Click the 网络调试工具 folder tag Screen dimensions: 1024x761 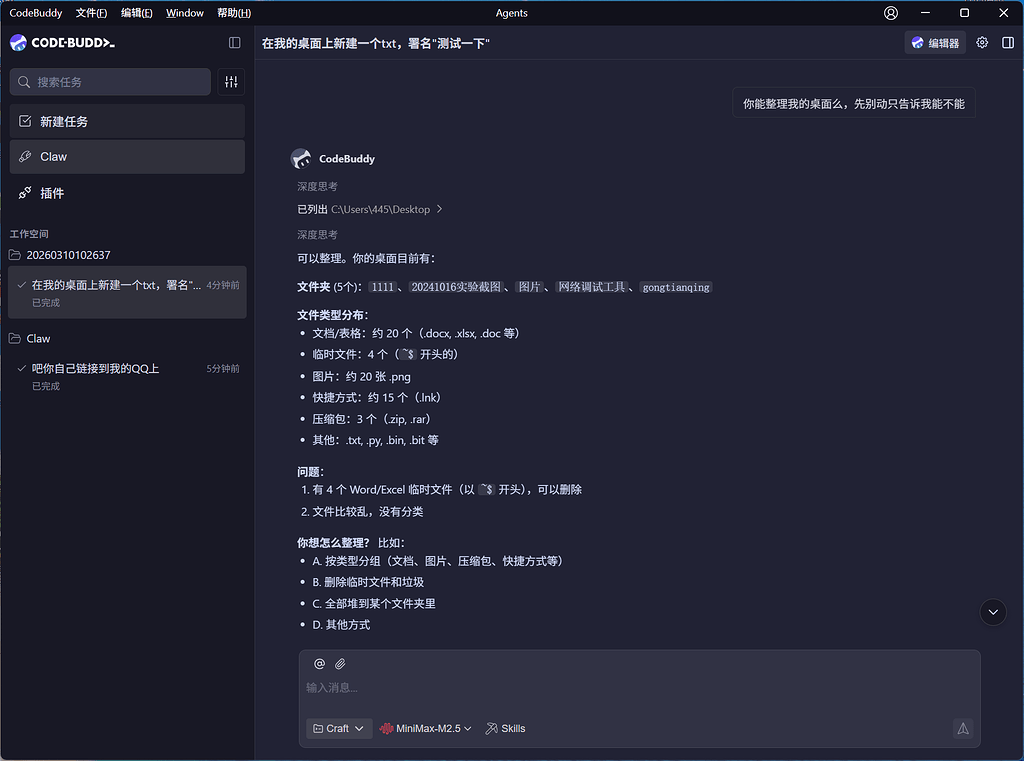pos(592,287)
